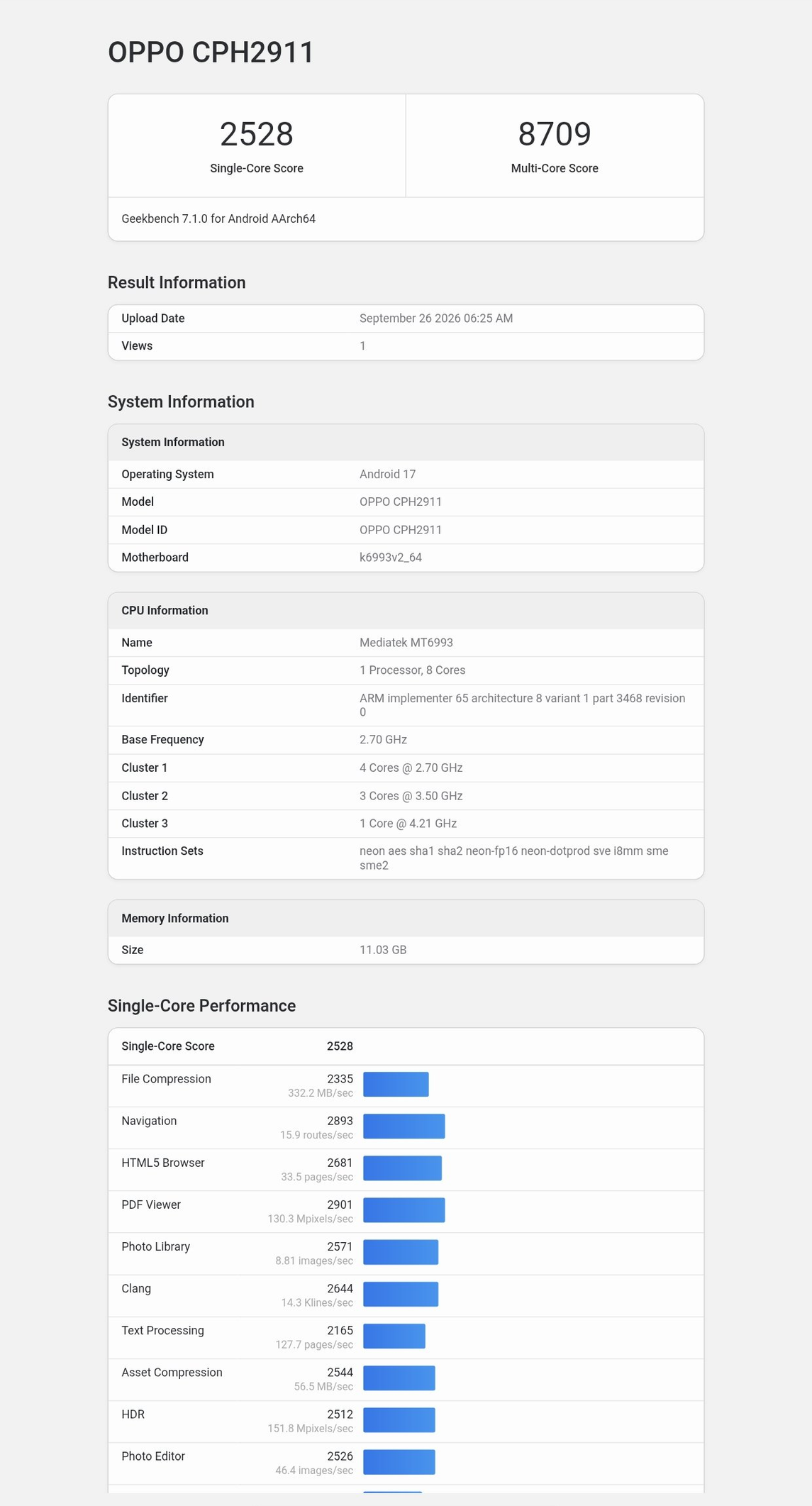Click the CPU Information table header
The image size is (812, 1506).
(406, 611)
